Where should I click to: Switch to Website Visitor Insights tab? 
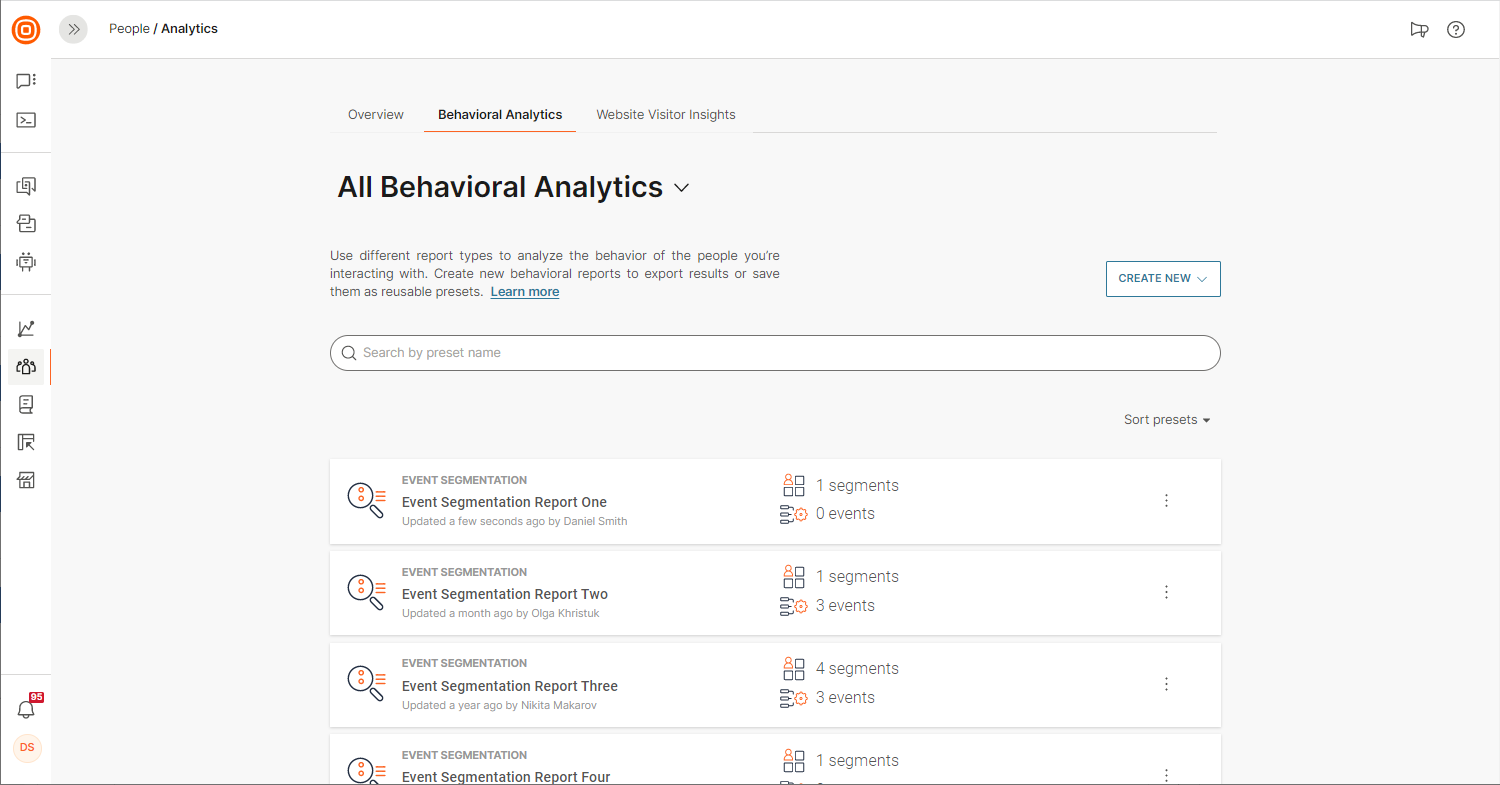pyautogui.click(x=666, y=115)
